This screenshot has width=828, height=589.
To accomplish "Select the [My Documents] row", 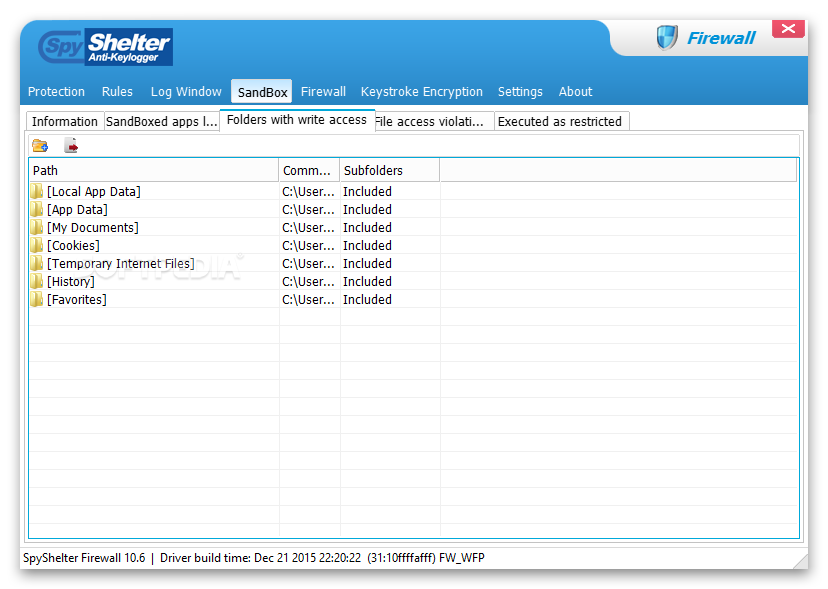I will (x=413, y=227).
